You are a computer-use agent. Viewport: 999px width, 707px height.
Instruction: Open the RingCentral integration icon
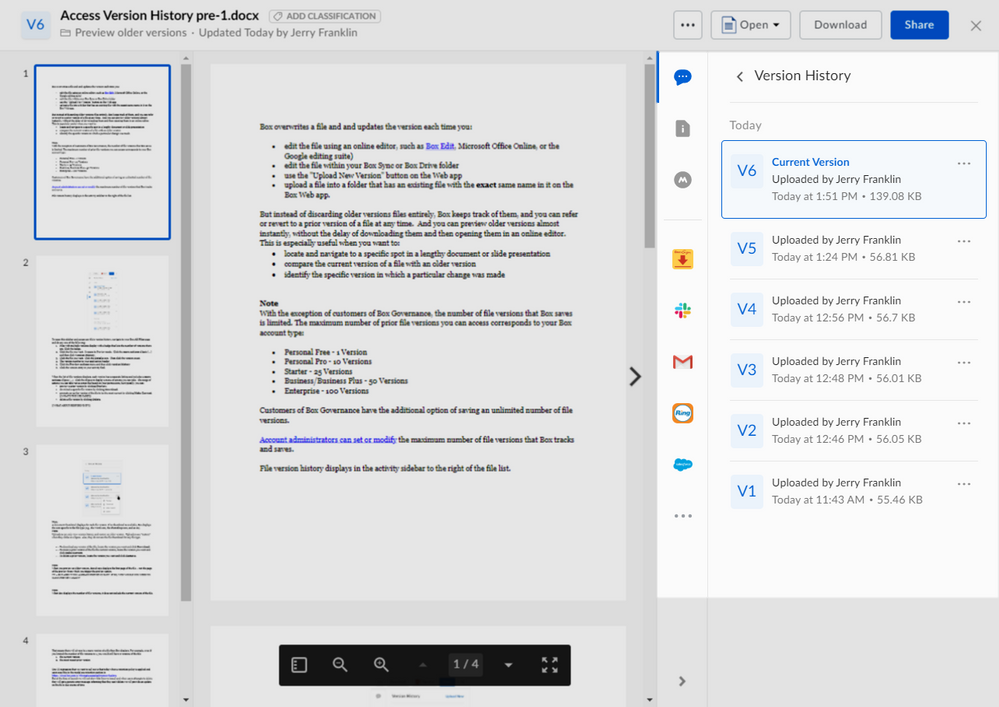pyautogui.click(x=682, y=413)
